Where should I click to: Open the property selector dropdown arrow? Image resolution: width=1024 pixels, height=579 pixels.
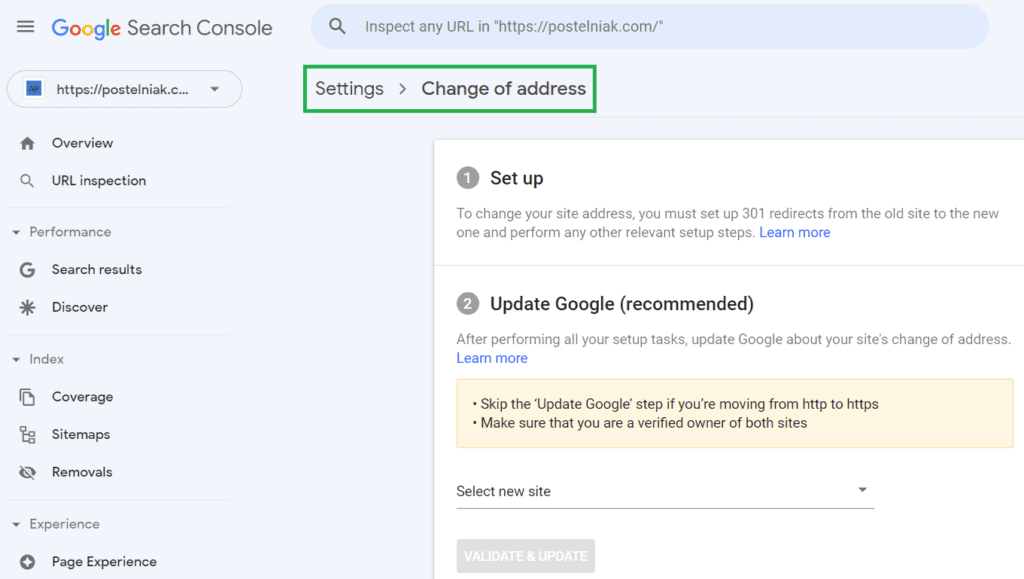214,89
